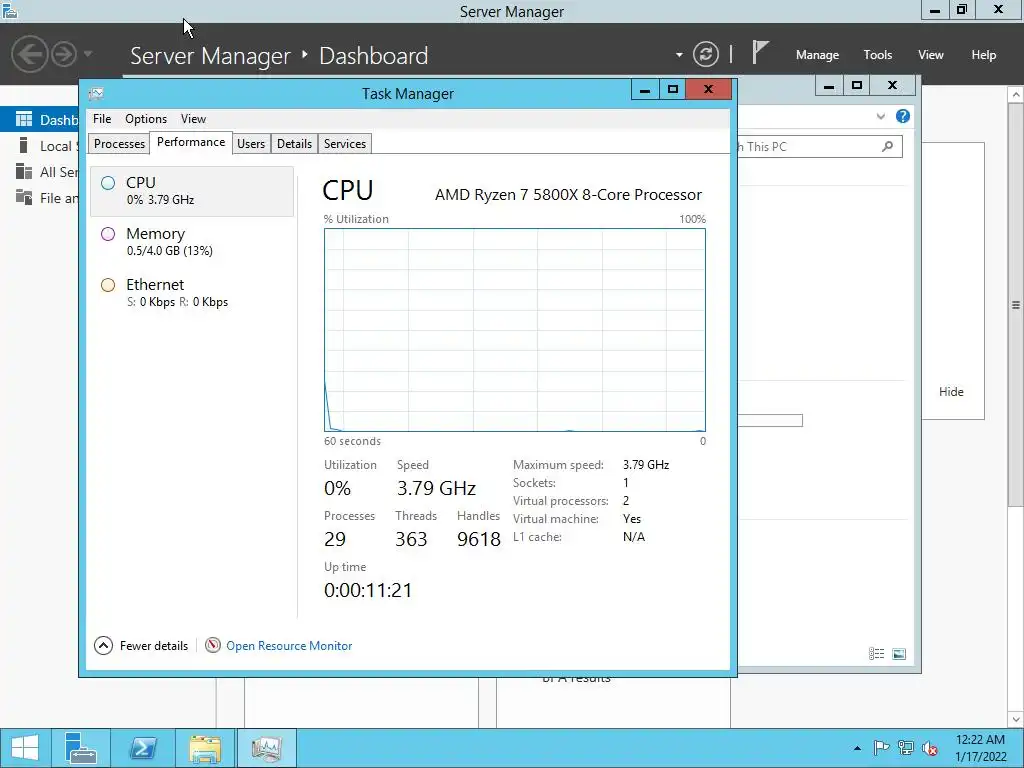Select File and Storage Services sidebar item

(x=39, y=198)
